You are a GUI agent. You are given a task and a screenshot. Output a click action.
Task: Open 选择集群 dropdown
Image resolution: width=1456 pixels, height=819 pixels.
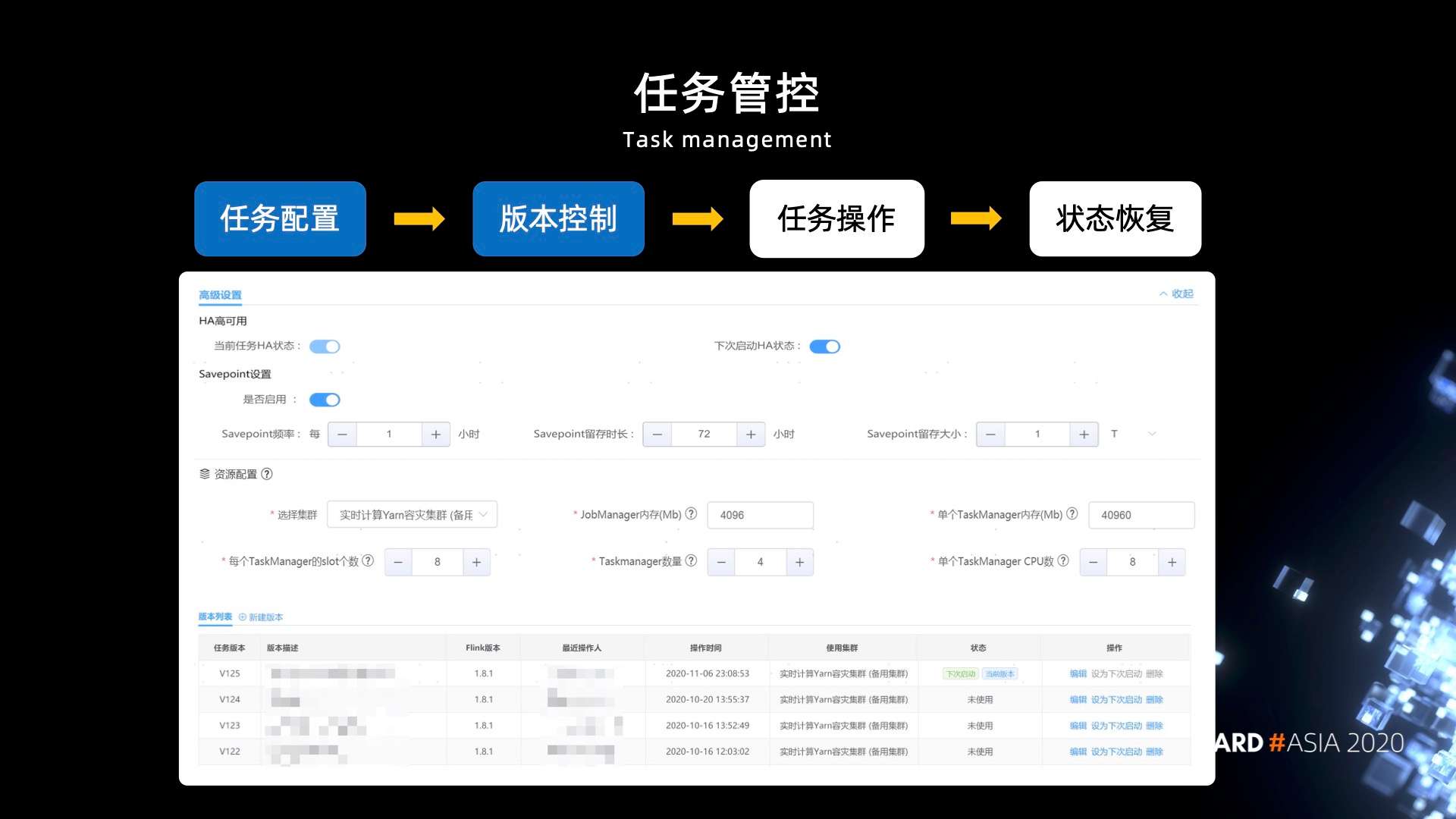coord(412,515)
